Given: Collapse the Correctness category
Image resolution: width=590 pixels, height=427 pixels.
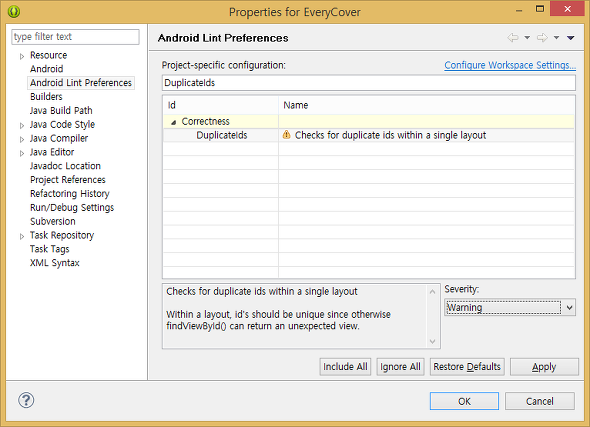Looking at the screenshot, I should (173, 122).
